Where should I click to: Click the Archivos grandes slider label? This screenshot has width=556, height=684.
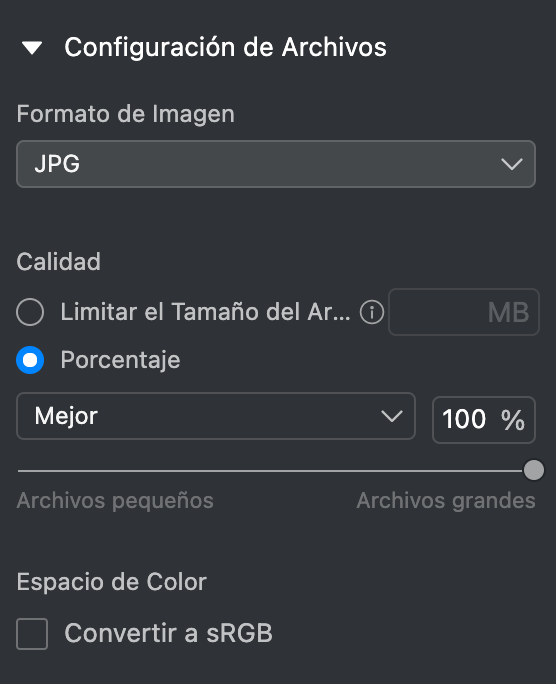(446, 501)
